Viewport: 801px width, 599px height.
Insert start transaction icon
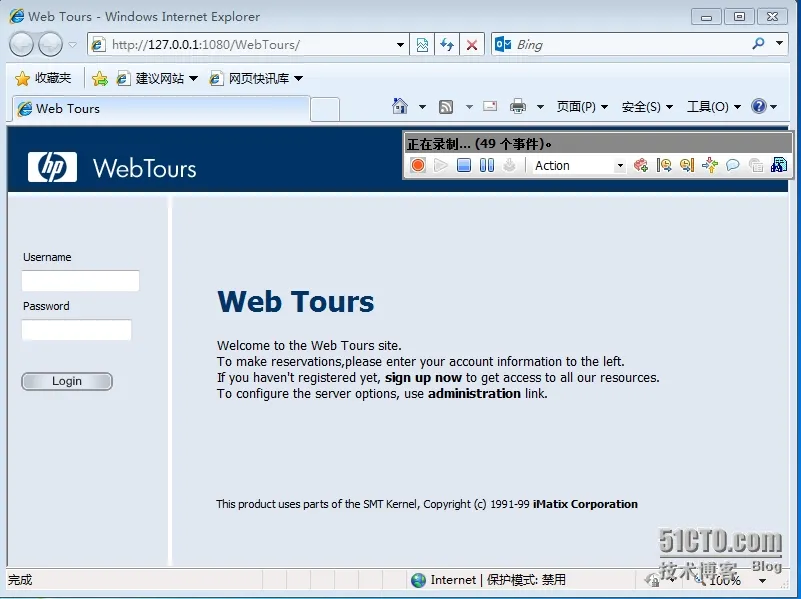[664, 165]
